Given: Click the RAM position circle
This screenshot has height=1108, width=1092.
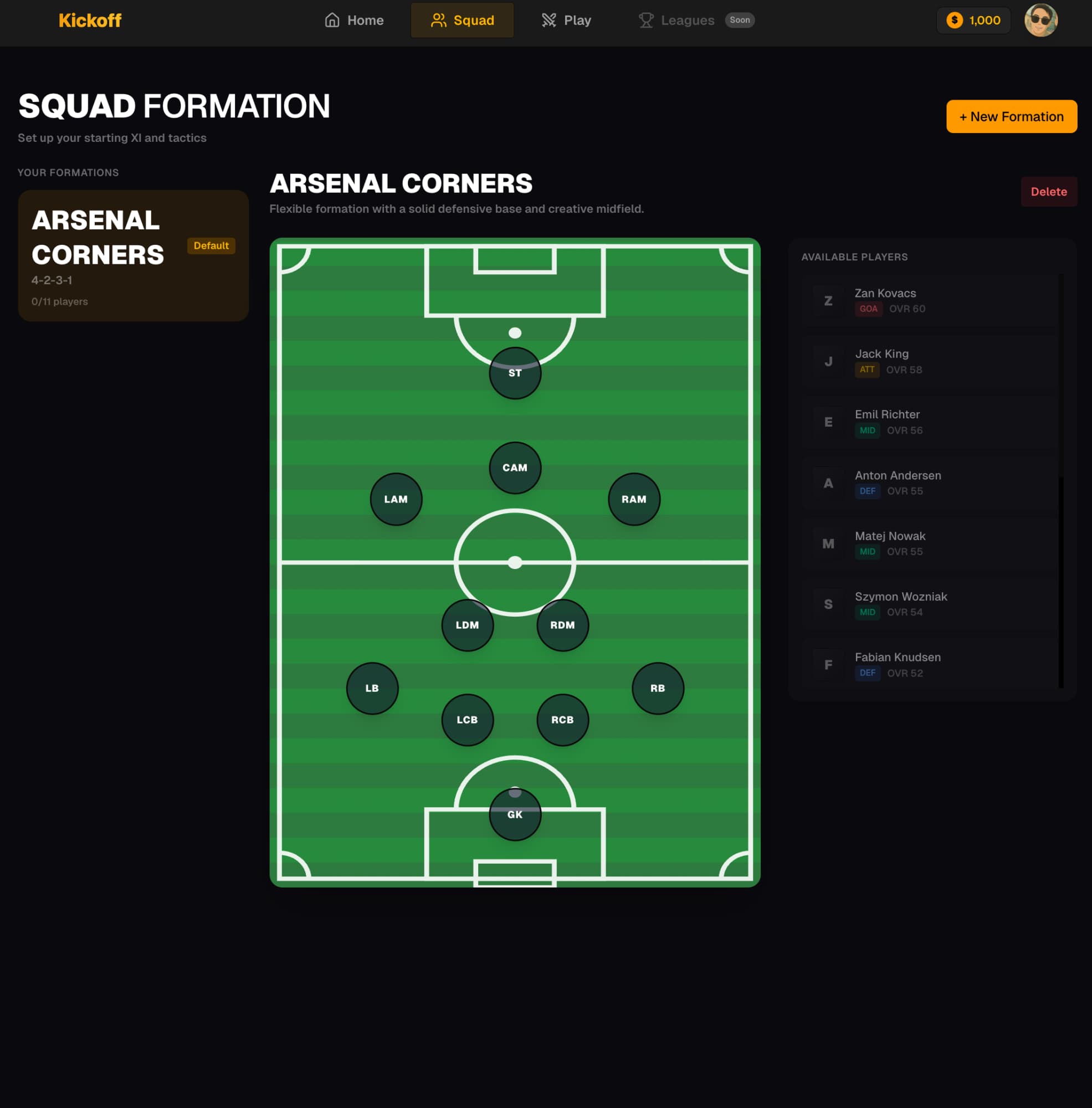Looking at the screenshot, I should point(634,500).
